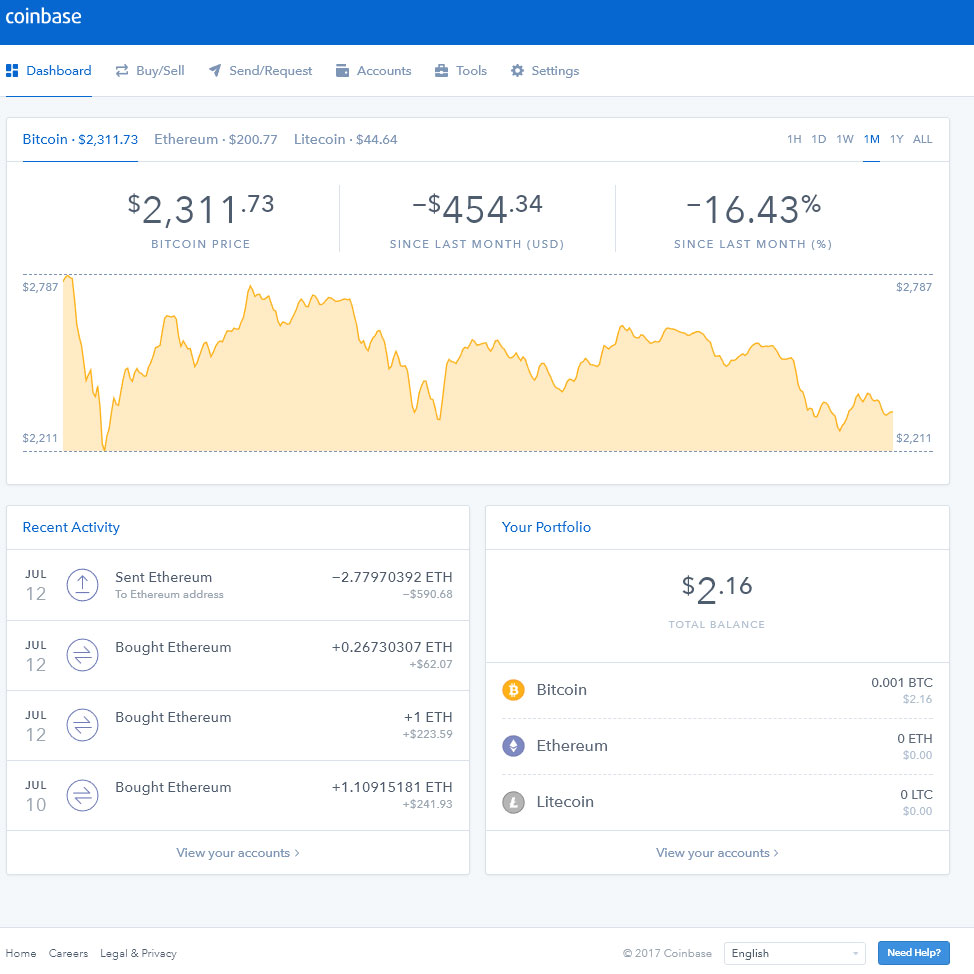
Task: Click the Recent Activity heading
Action: [71, 527]
